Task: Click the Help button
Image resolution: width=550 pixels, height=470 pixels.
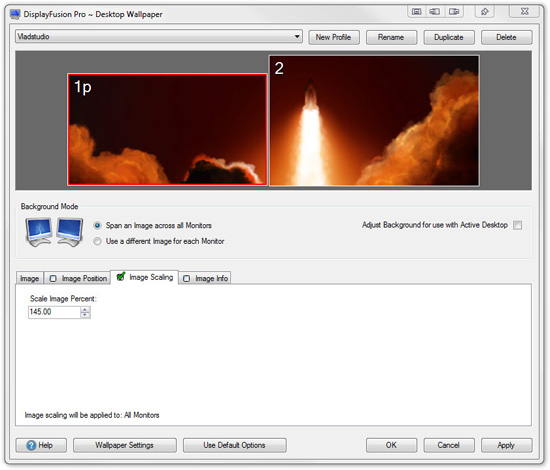Action: coord(41,445)
